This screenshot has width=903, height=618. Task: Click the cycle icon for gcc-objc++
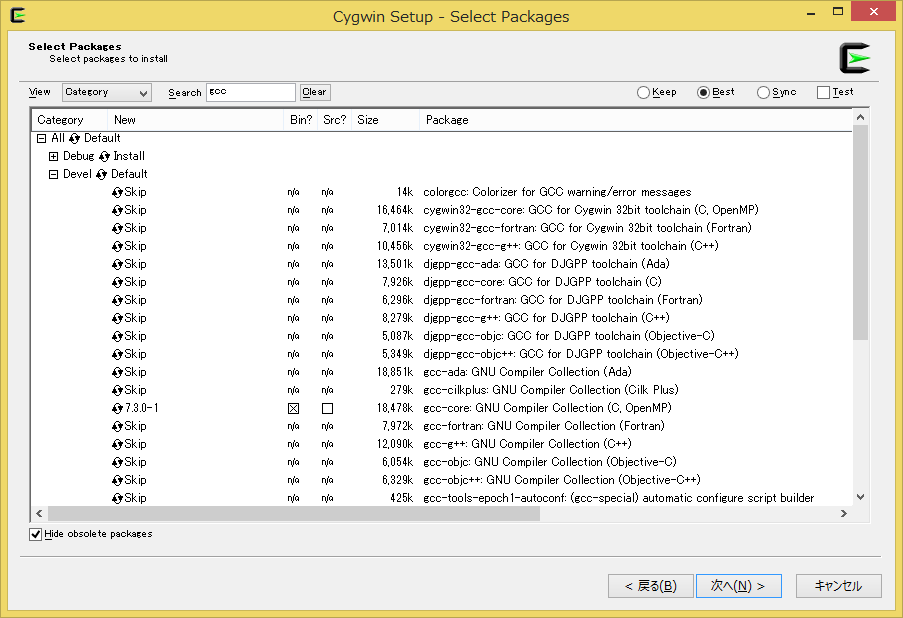pos(117,480)
